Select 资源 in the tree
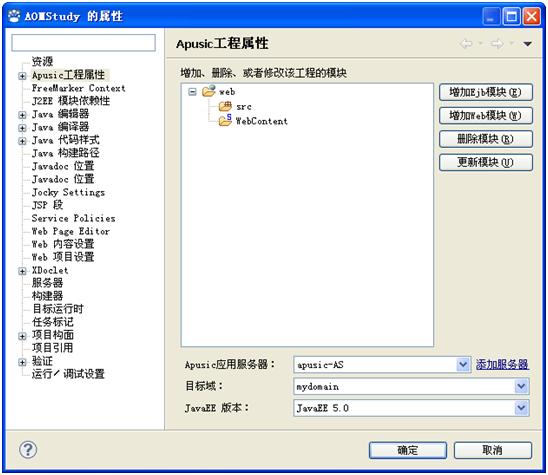The height and width of the screenshot is (475, 548). pyautogui.click(x=42, y=62)
